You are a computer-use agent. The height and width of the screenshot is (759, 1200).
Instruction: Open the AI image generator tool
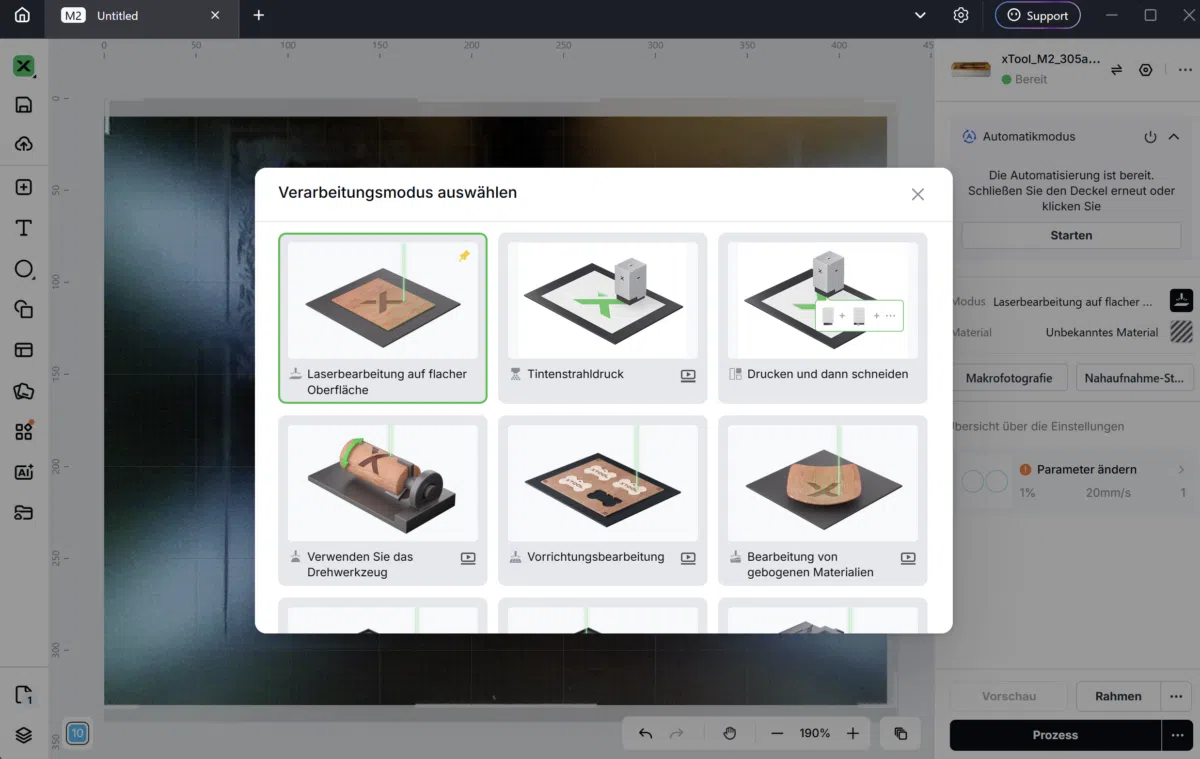[24, 472]
